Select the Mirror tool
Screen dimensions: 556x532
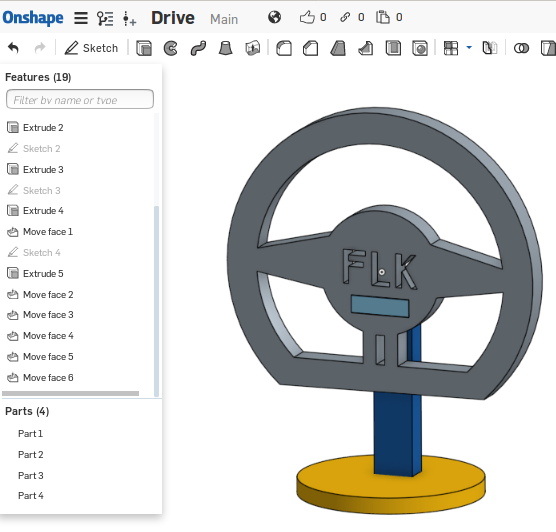click(x=490, y=48)
